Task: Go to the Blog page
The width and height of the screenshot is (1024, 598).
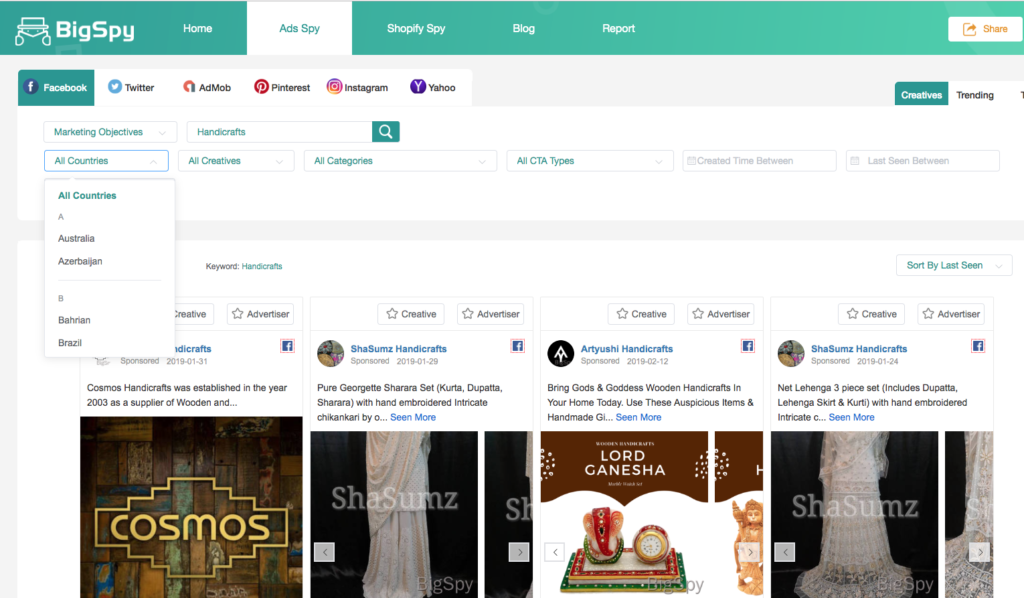Action: pyautogui.click(x=523, y=29)
